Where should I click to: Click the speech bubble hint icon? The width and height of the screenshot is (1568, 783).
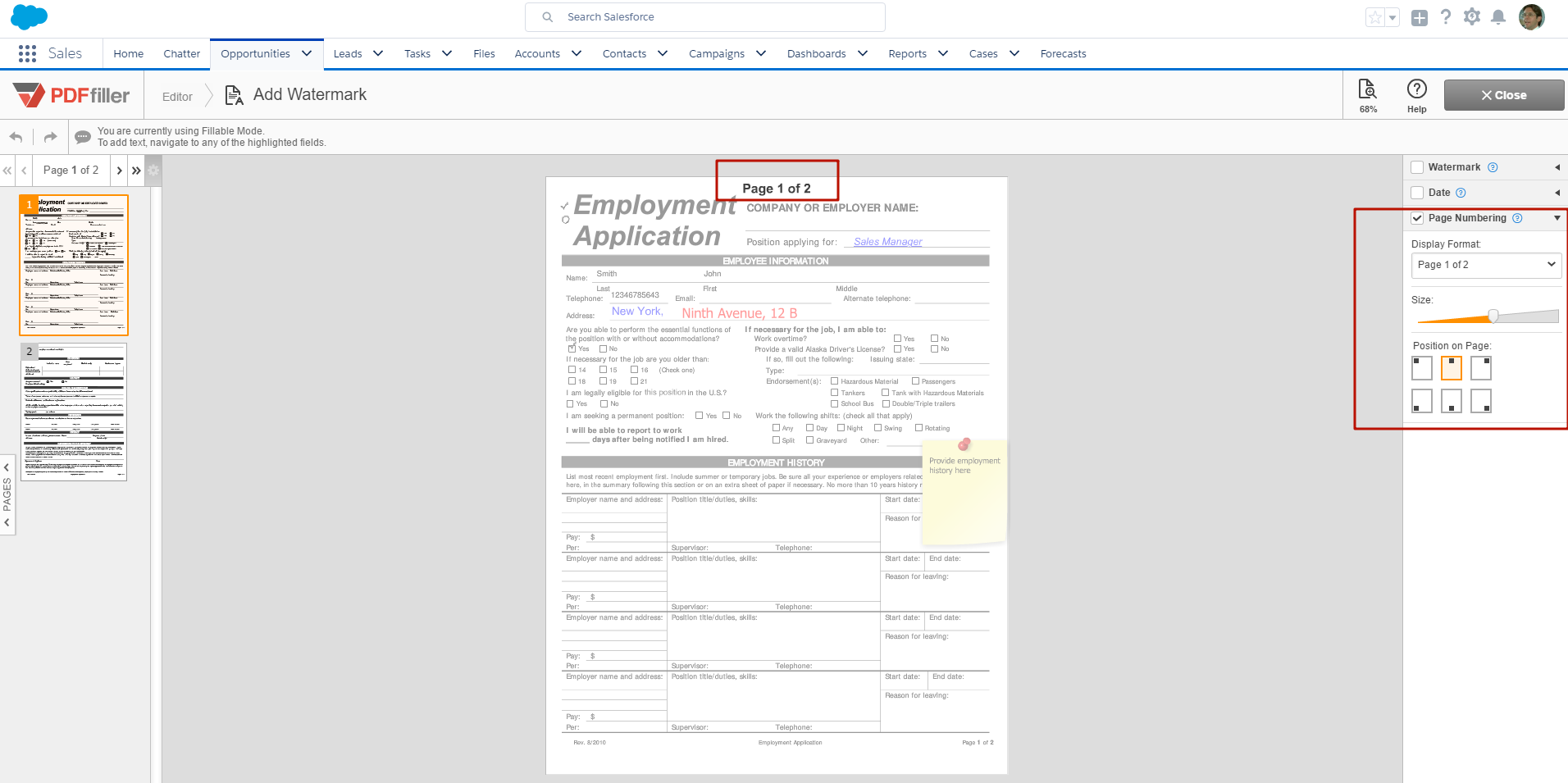83,137
